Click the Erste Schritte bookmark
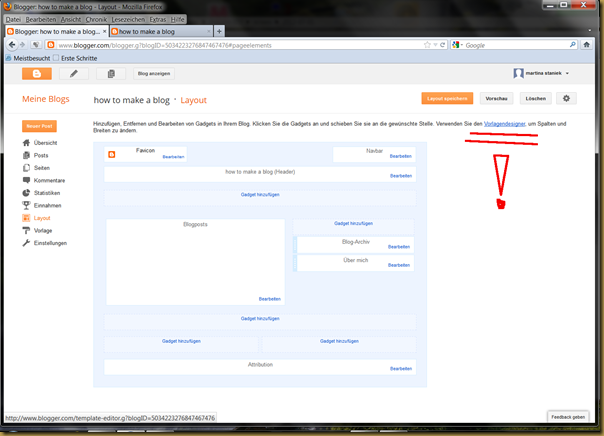Screen dimensions: 604x436 tap(75, 58)
